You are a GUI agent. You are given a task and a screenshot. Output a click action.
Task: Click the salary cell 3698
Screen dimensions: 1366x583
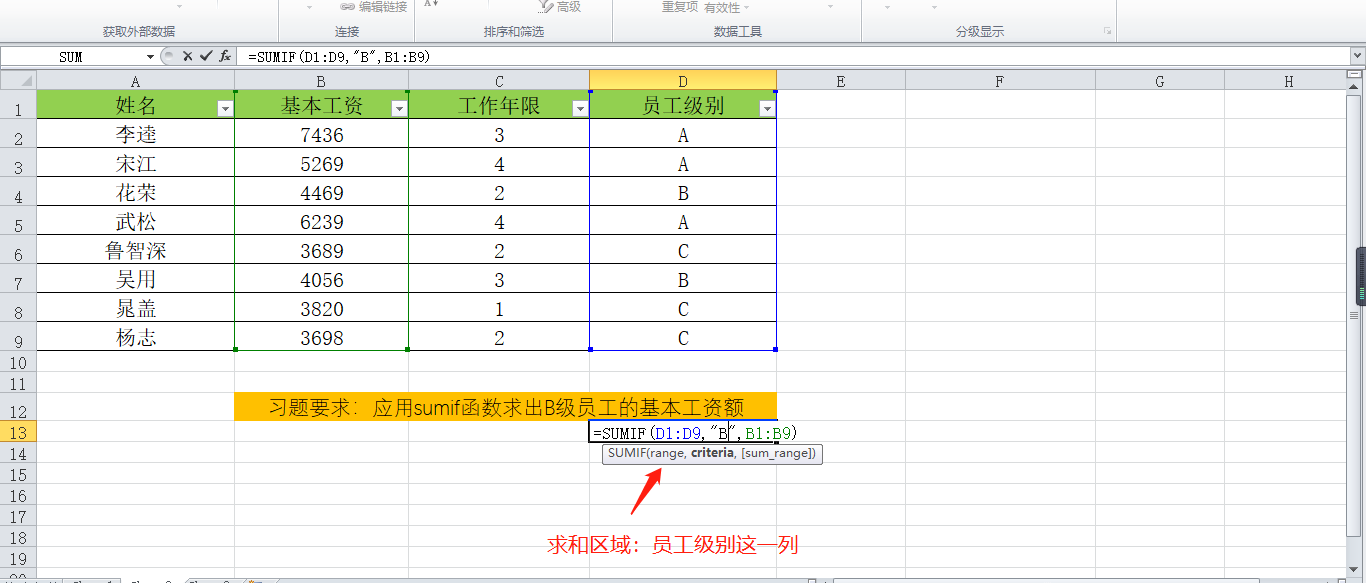[321, 337]
